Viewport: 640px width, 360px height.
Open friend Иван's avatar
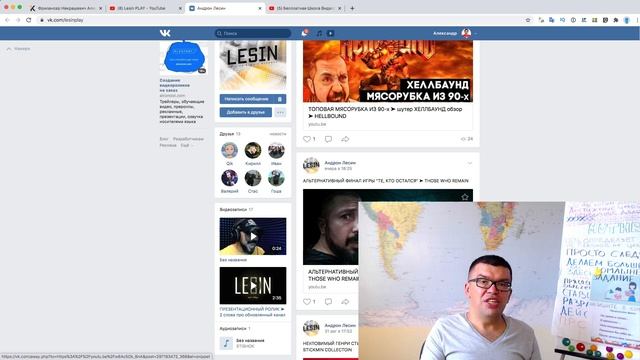276,150
